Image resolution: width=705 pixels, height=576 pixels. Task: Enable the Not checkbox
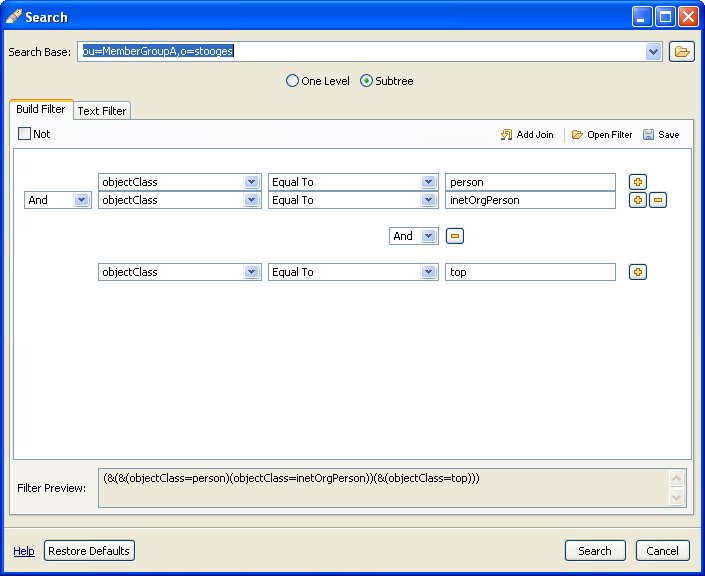coord(25,134)
